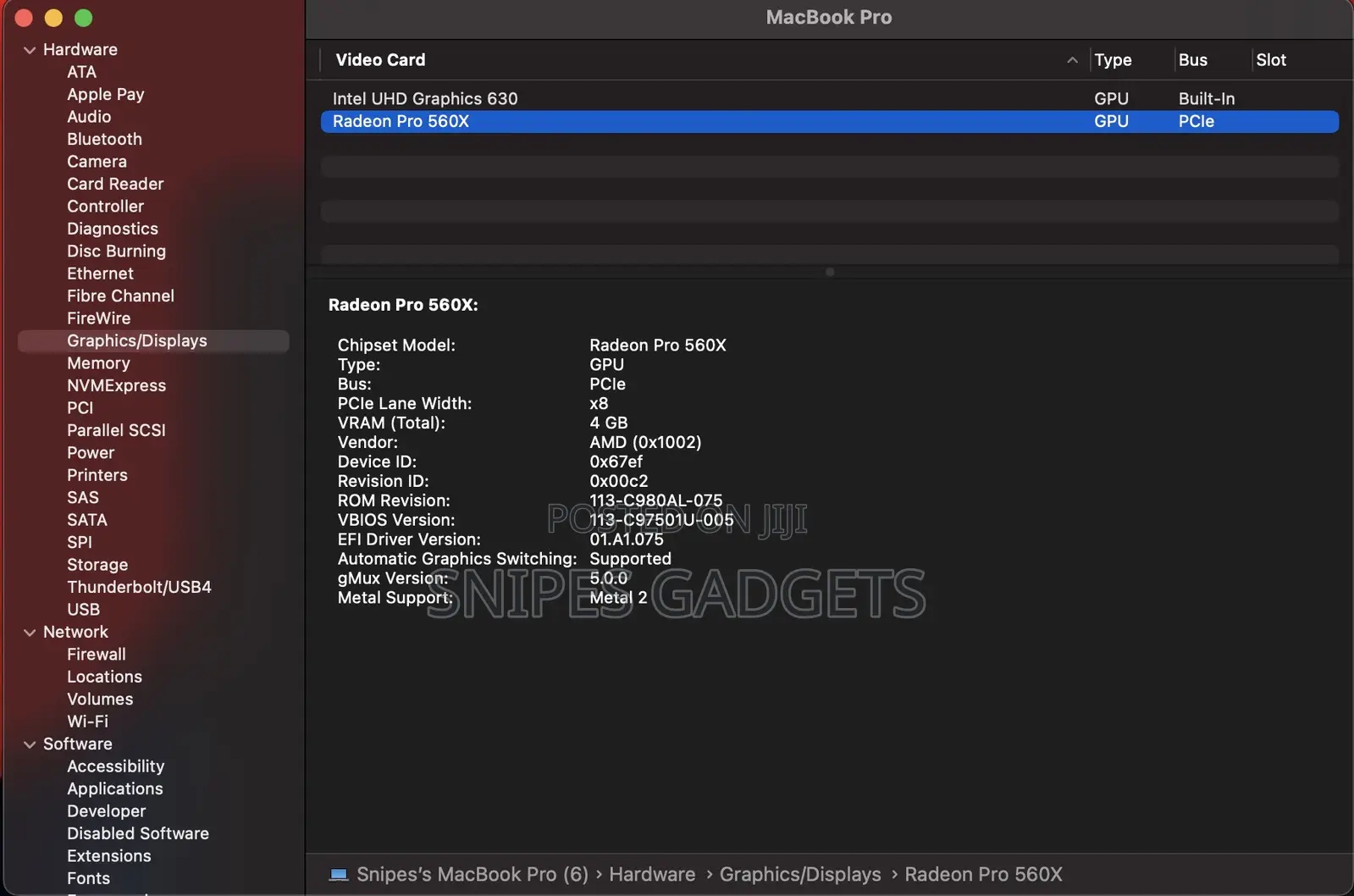The width and height of the screenshot is (1354, 896).
Task: Select Volumes under Network
Action: point(100,700)
